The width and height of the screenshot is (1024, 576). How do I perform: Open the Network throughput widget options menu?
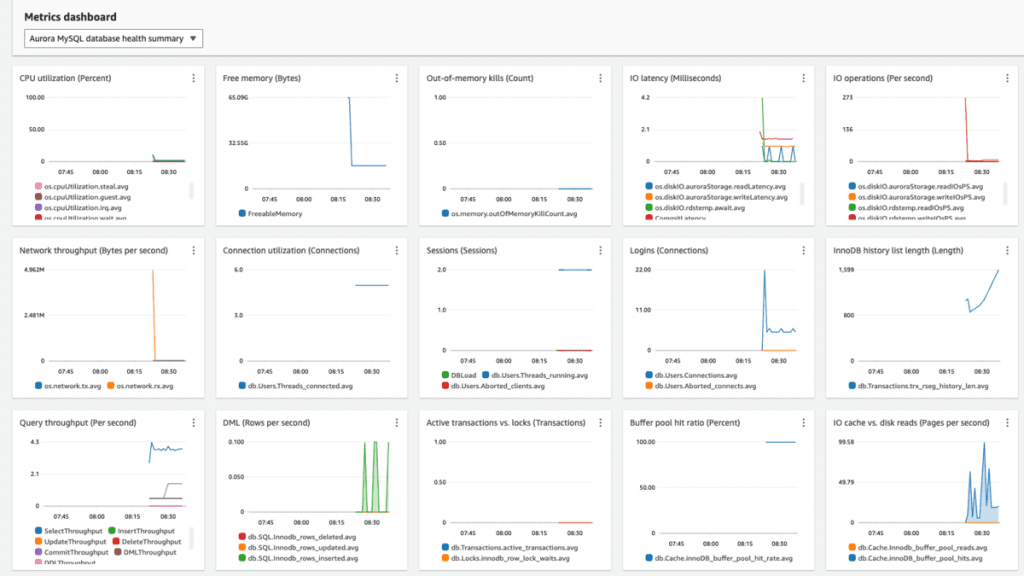[193, 250]
